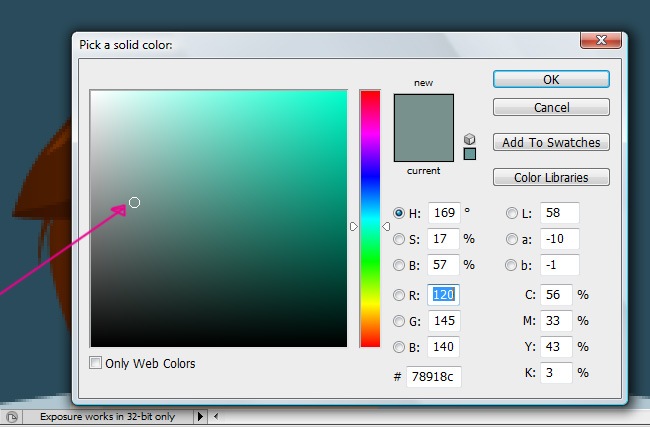
Task: Enable the Only Web Colors checkbox
Action: point(97,363)
